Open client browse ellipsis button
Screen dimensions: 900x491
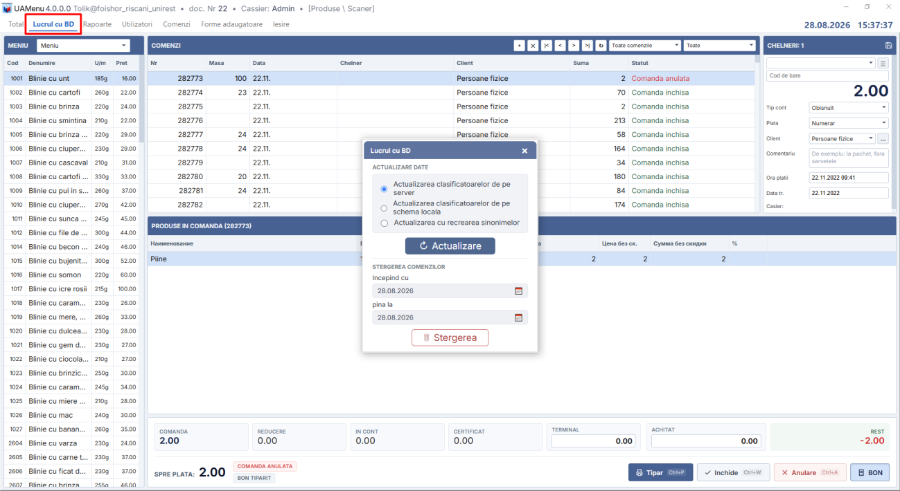(883, 138)
